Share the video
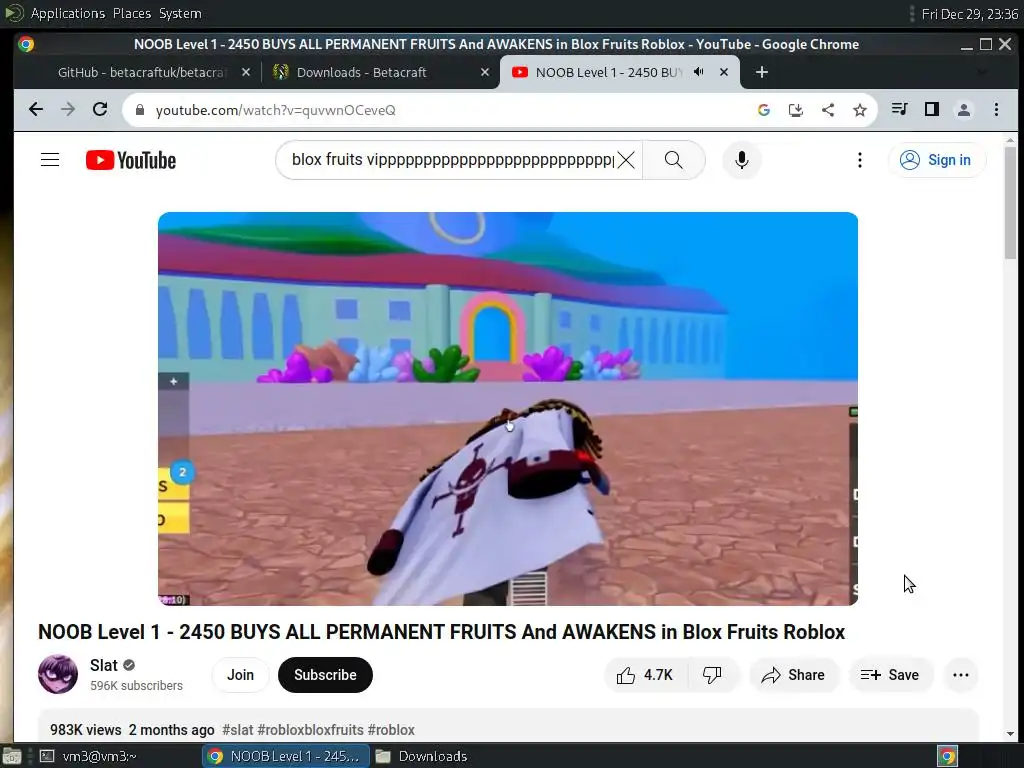 coord(793,675)
